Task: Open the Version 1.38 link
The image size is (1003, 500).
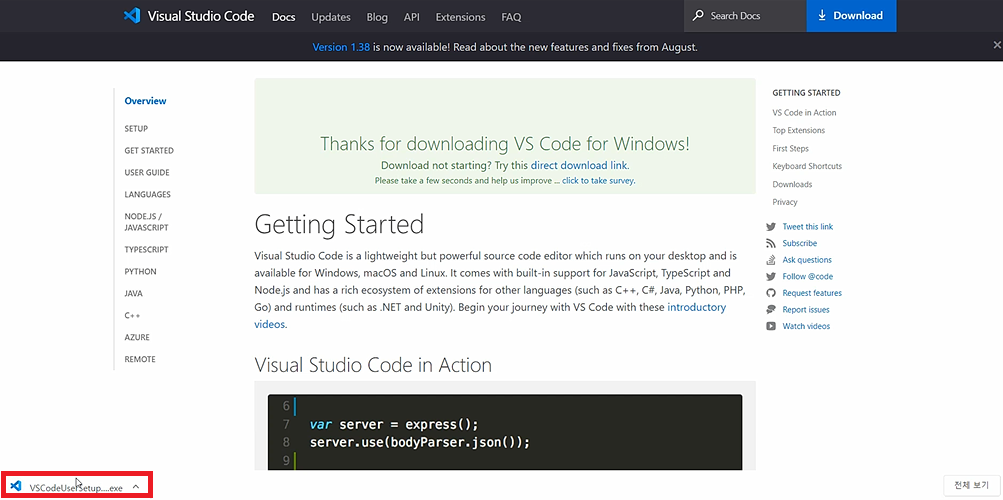Action: pos(341,47)
